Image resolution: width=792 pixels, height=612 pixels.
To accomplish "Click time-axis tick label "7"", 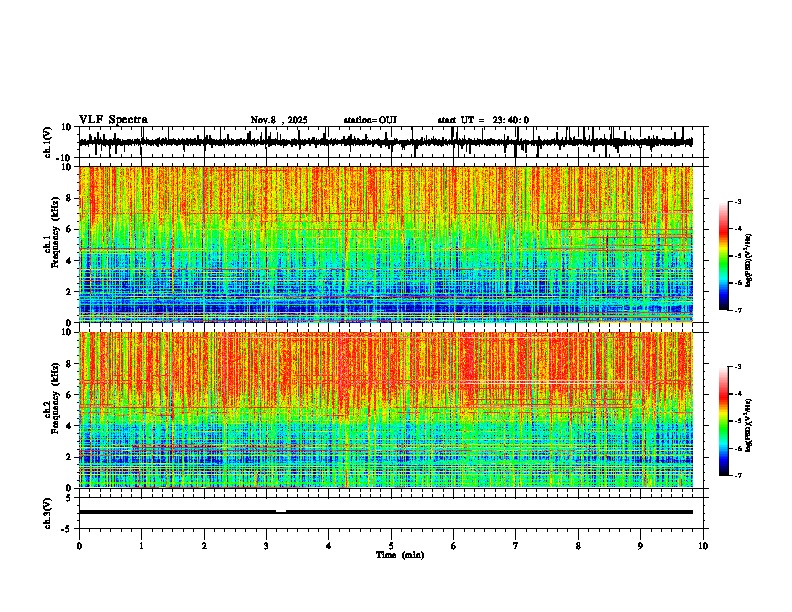I will pyautogui.click(x=516, y=546).
